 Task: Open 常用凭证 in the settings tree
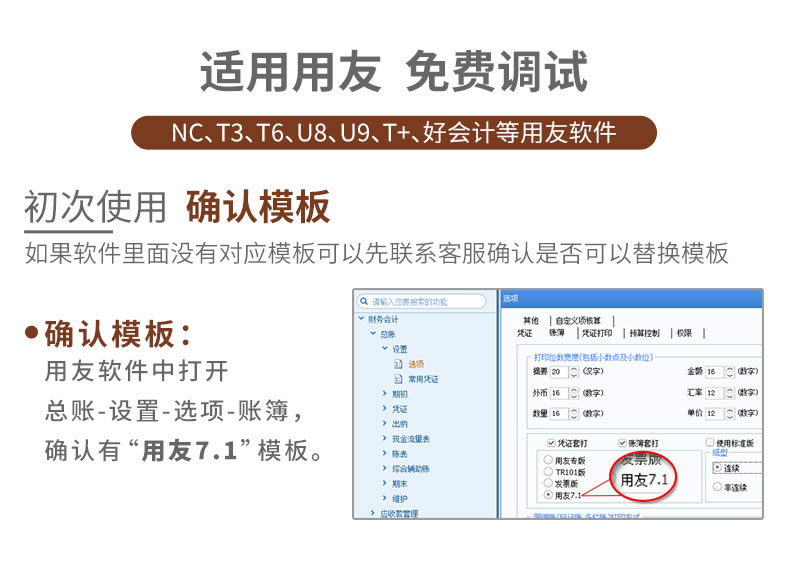click(x=423, y=379)
